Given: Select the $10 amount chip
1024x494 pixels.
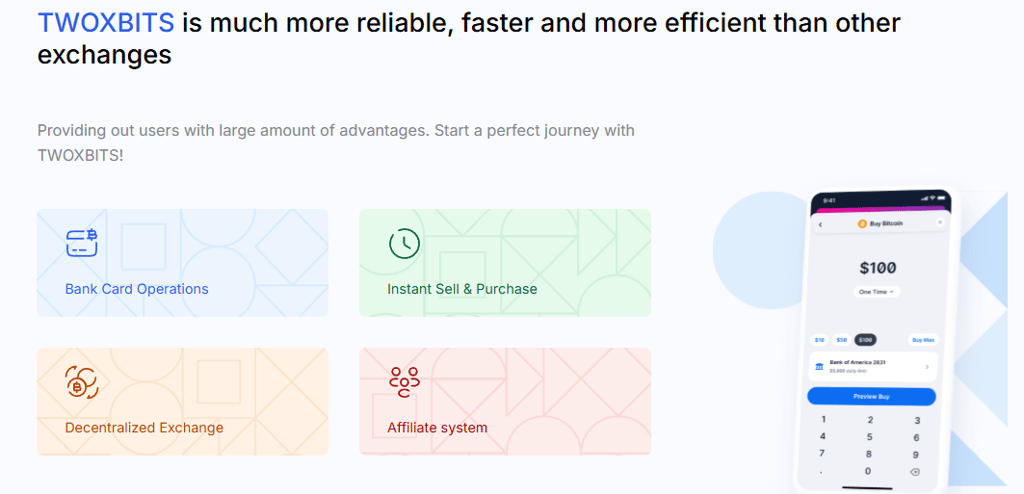Looking at the screenshot, I should (x=820, y=340).
